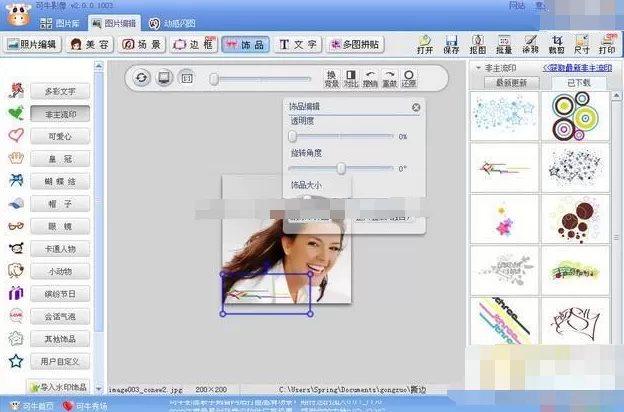Viewport: 624px width, 412px height.
Task: Click the 换背景 change background button
Action: (332, 79)
